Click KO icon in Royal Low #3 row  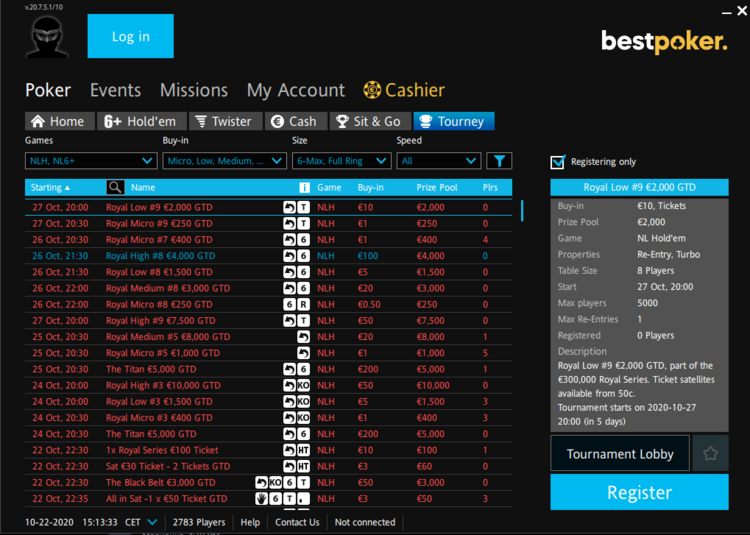pos(303,402)
